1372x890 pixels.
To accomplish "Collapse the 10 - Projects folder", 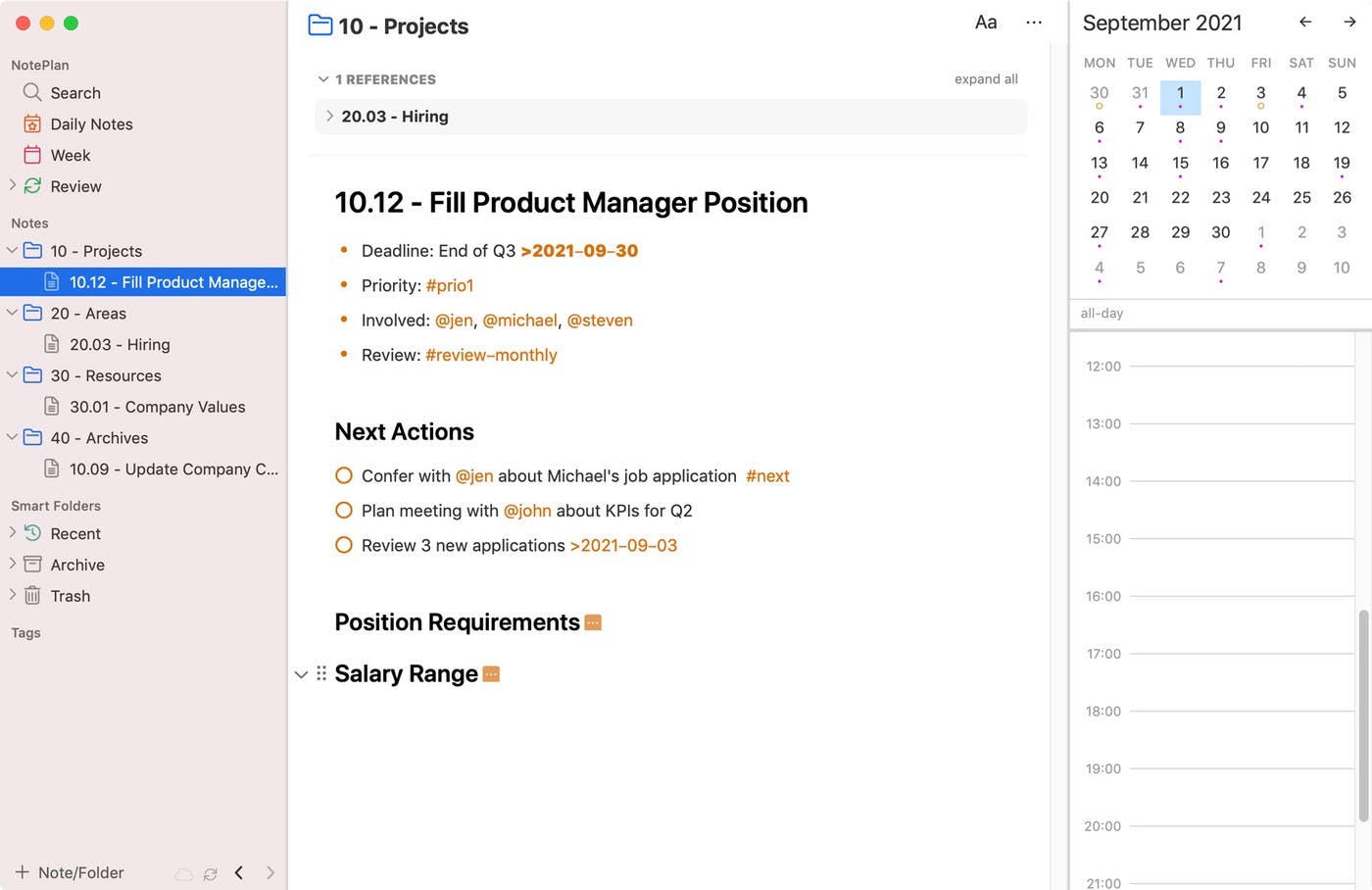I will click(12, 251).
